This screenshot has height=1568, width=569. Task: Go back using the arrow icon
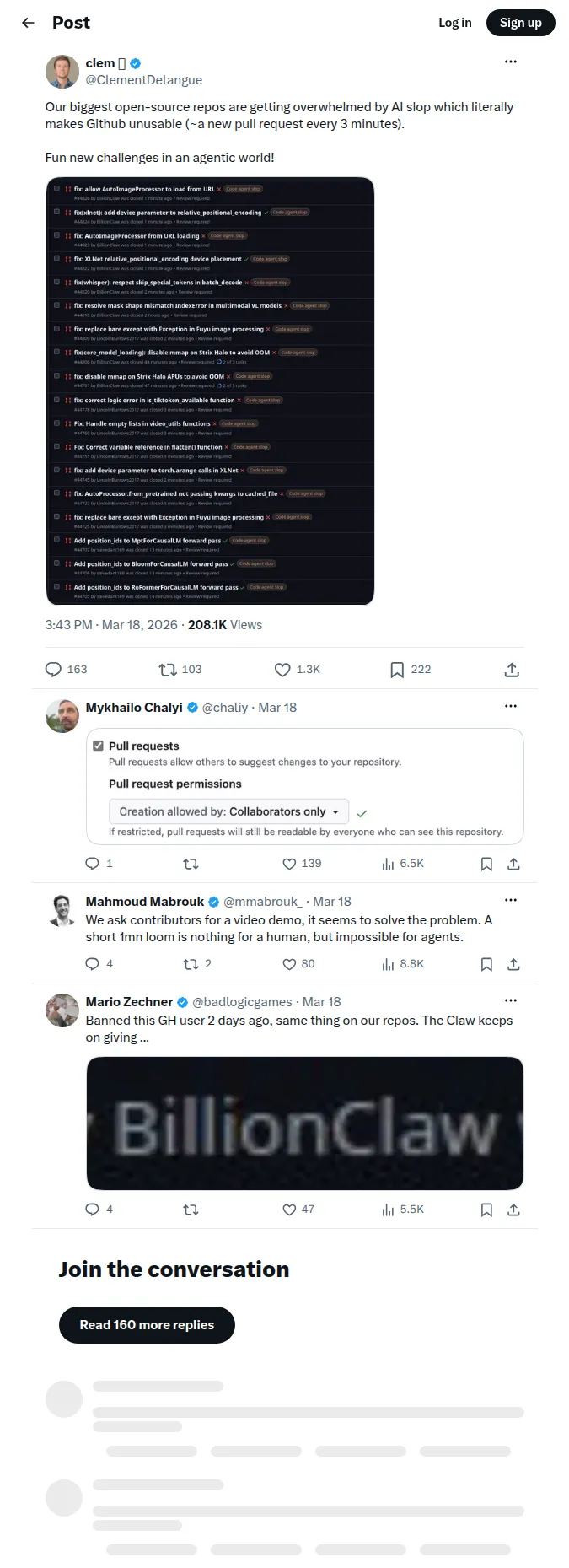(x=28, y=23)
